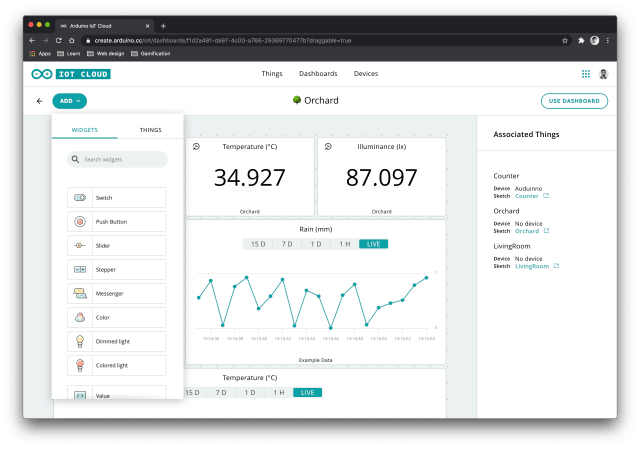This screenshot has height=449, width=640.
Task: Reload the page in browser
Action: click(x=58, y=40)
